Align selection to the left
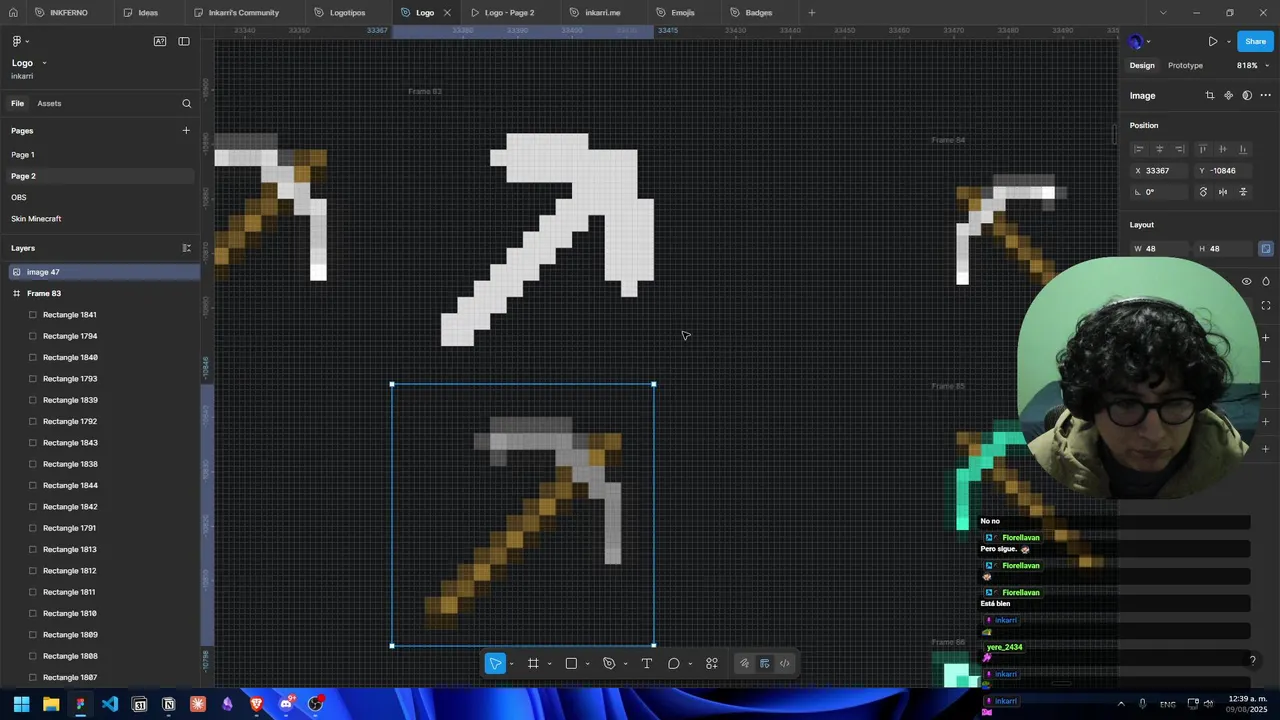 (x=1139, y=149)
